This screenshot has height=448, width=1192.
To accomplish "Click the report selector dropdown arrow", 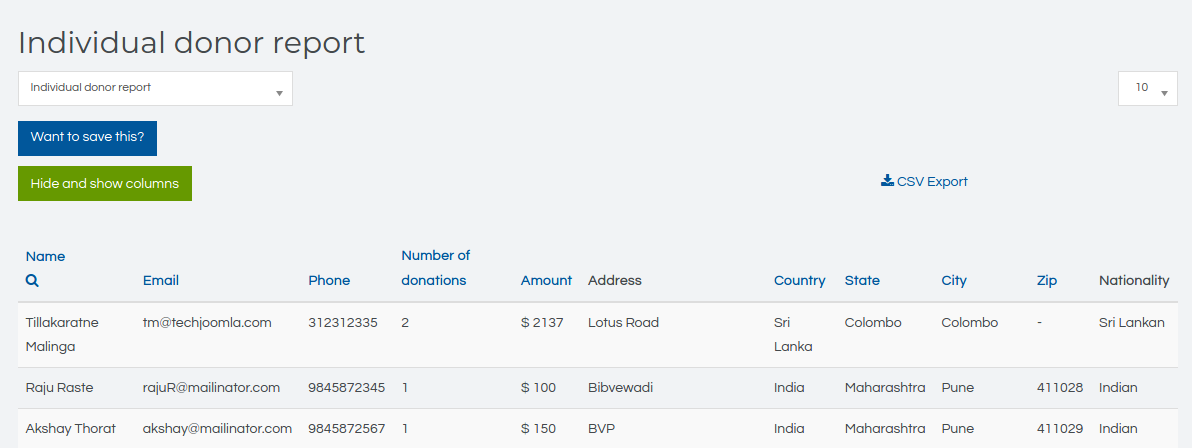I will point(280,93).
